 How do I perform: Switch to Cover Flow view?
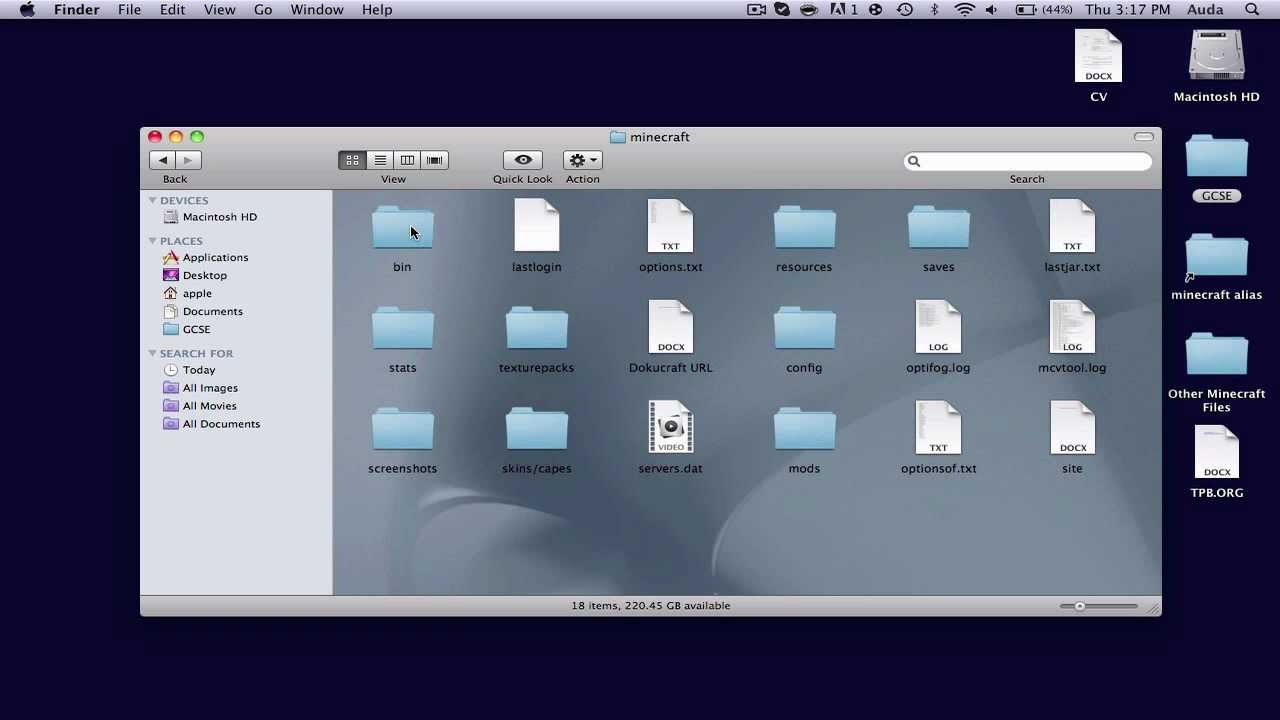pos(434,160)
